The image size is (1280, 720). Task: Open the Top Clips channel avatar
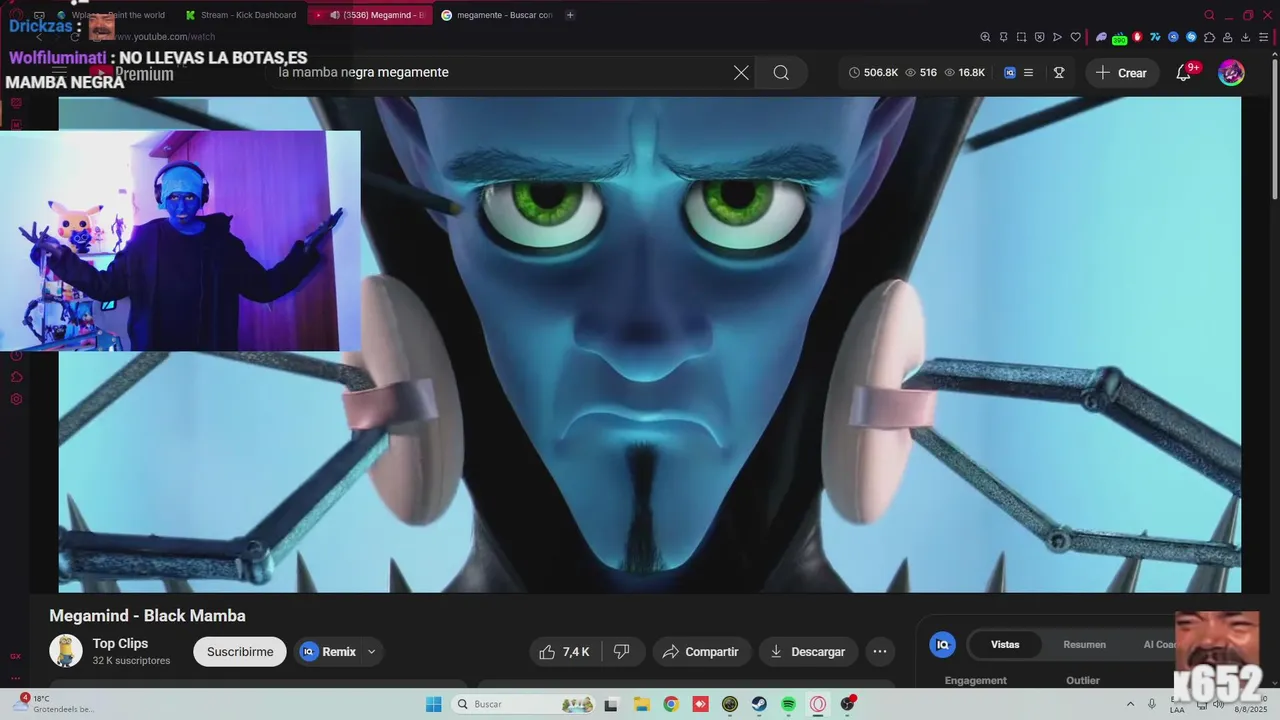click(x=66, y=651)
